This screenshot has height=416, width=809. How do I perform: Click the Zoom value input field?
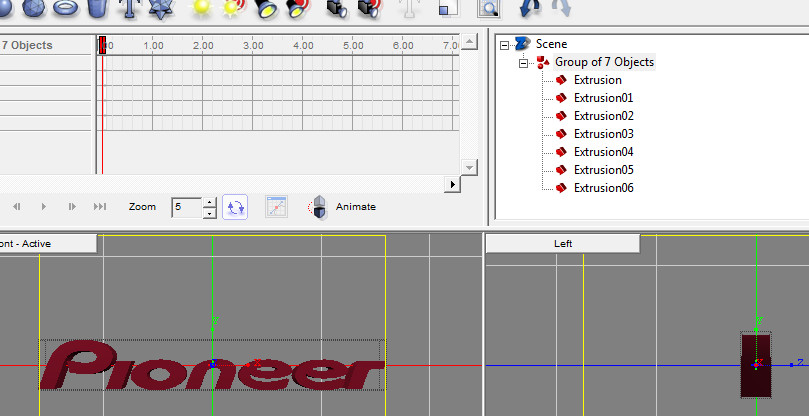tap(187, 207)
